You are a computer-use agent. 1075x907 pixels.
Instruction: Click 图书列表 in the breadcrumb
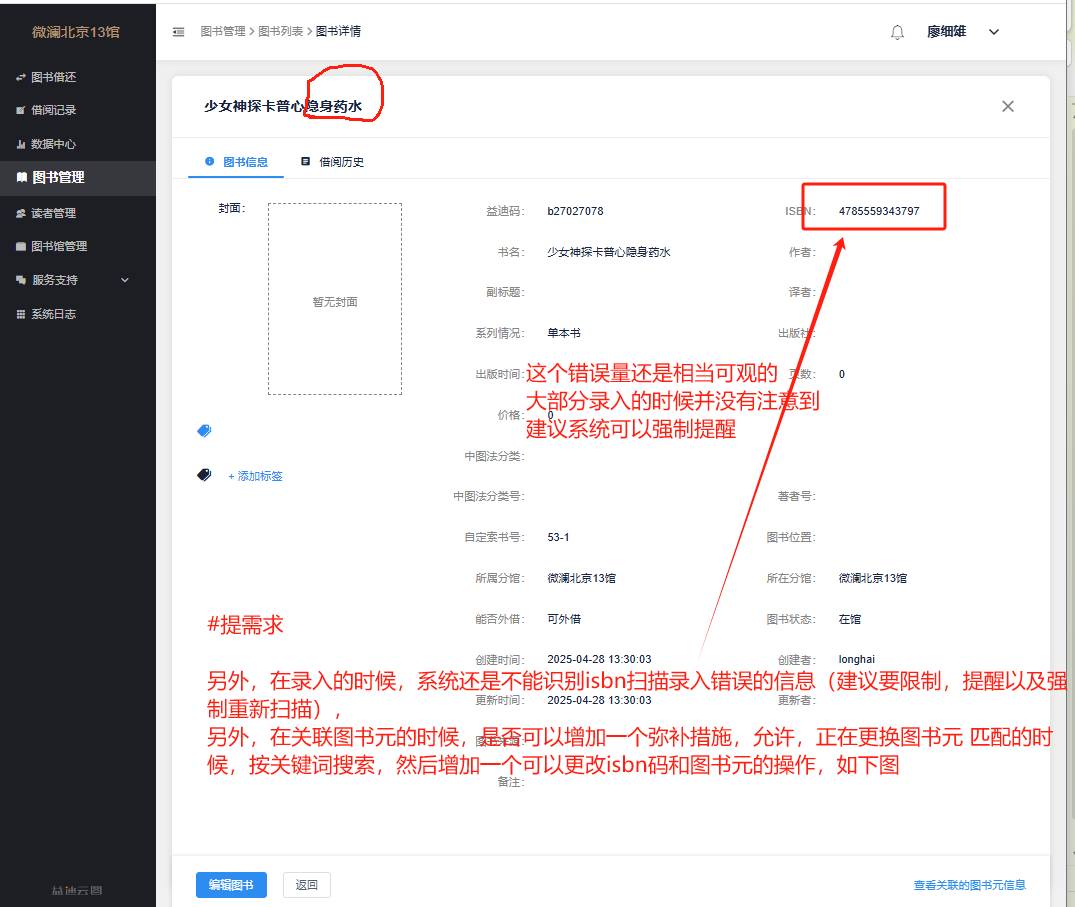click(283, 32)
